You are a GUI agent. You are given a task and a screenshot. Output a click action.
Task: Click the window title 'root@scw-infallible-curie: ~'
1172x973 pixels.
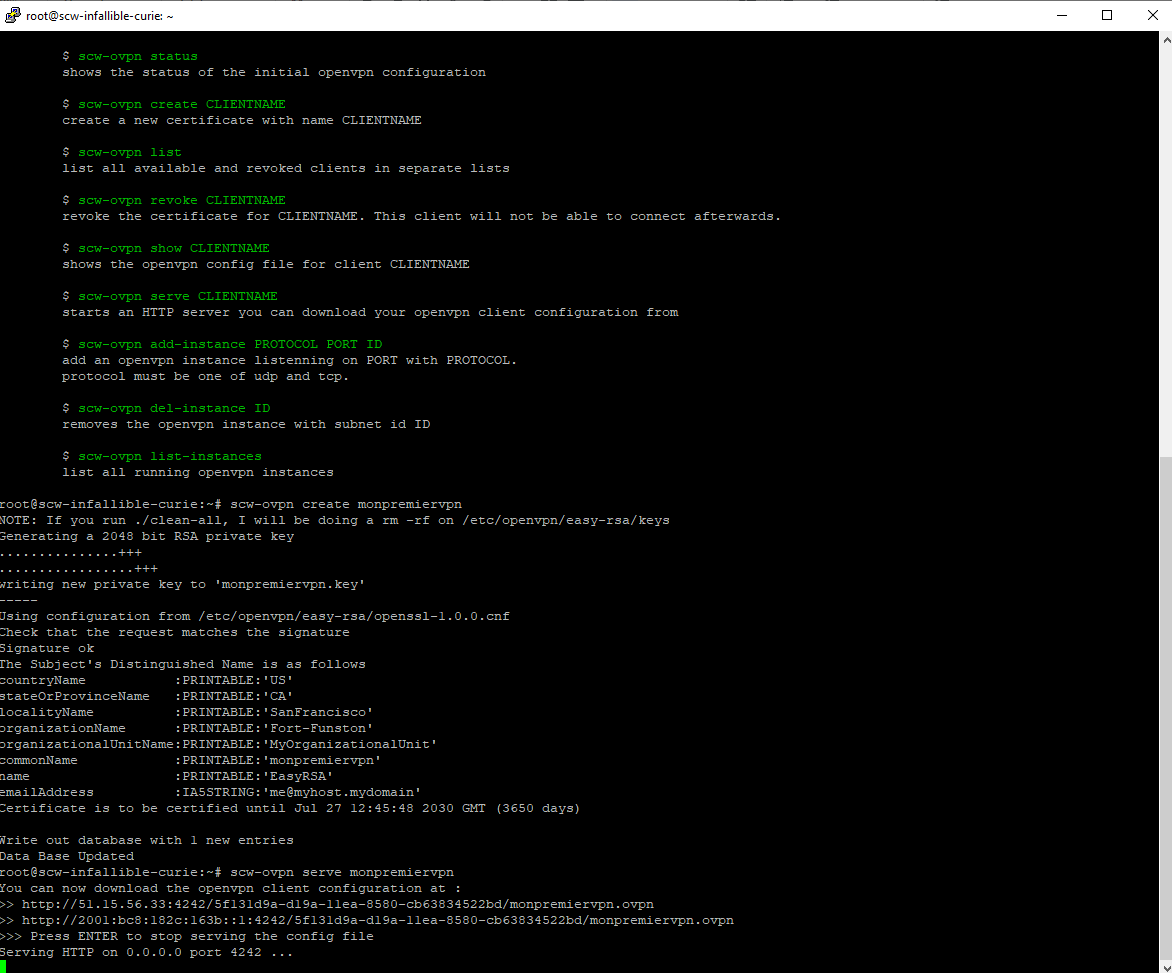[x=99, y=16]
